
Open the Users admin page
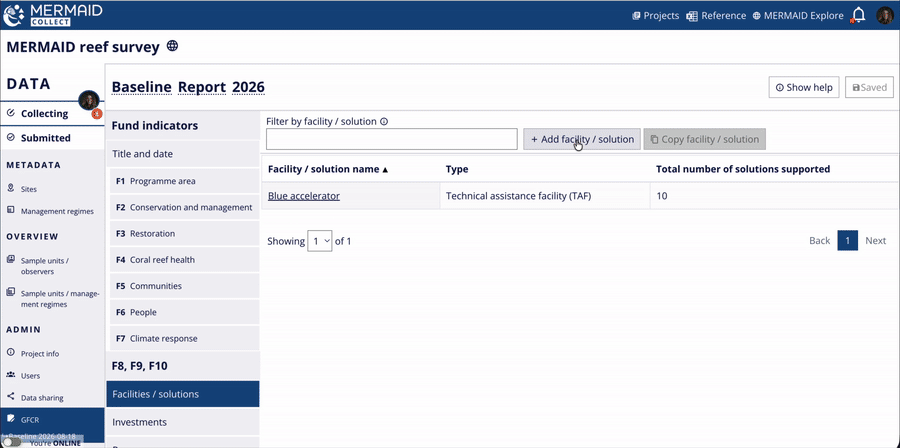coord(30,376)
